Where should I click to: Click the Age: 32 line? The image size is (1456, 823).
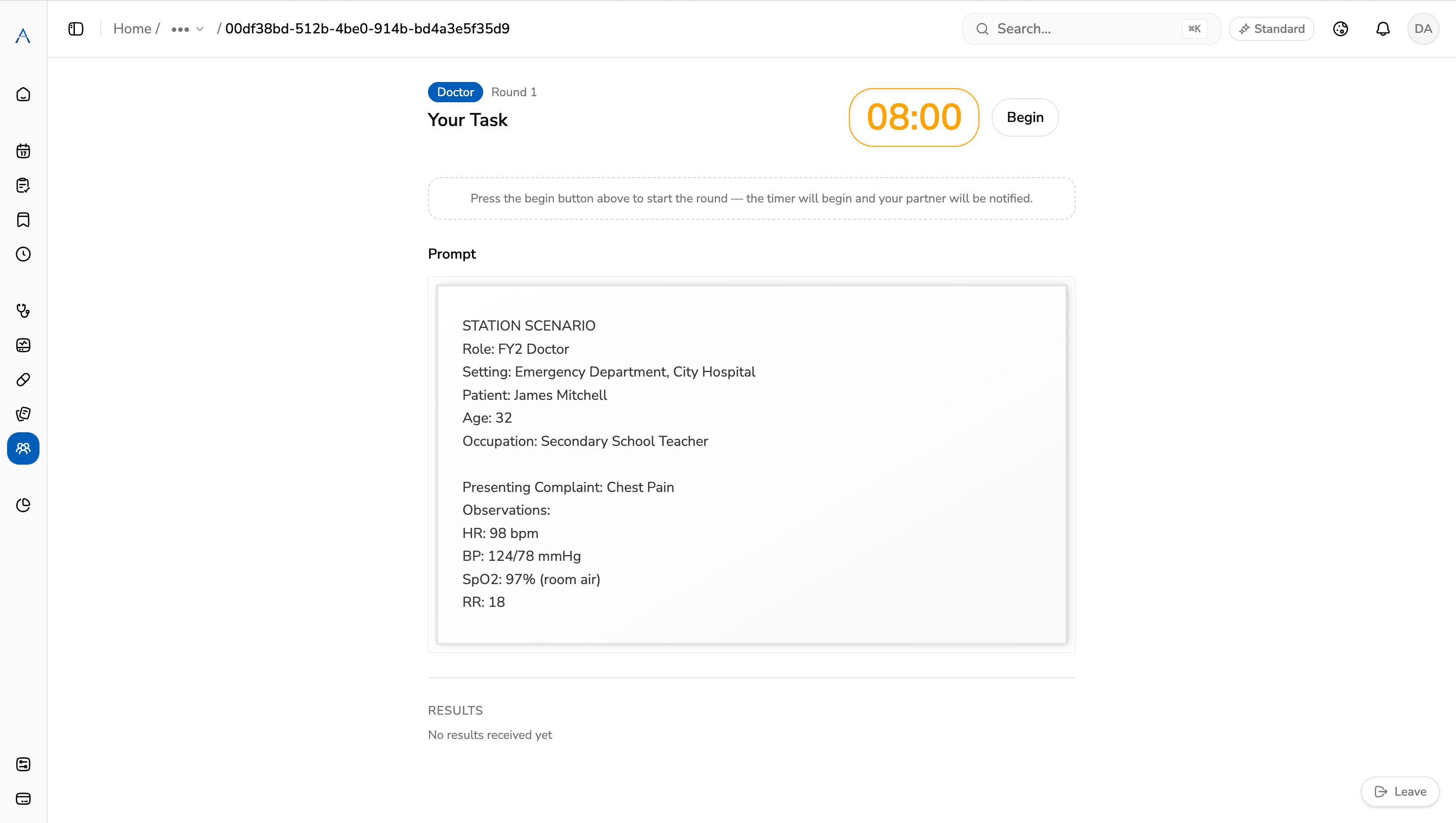(487, 418)
